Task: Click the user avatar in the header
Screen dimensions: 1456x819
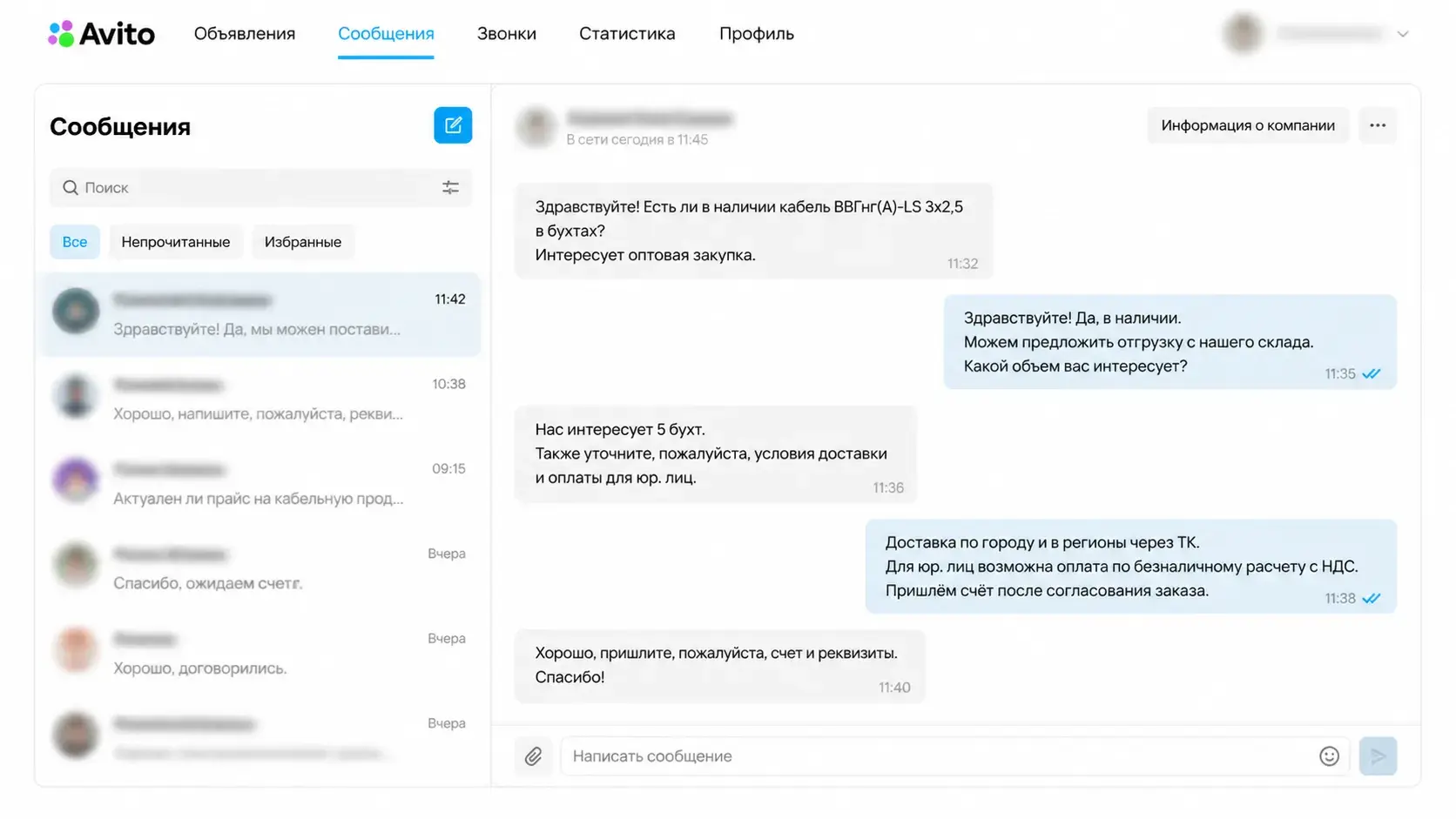Action: coord(1243,34)
